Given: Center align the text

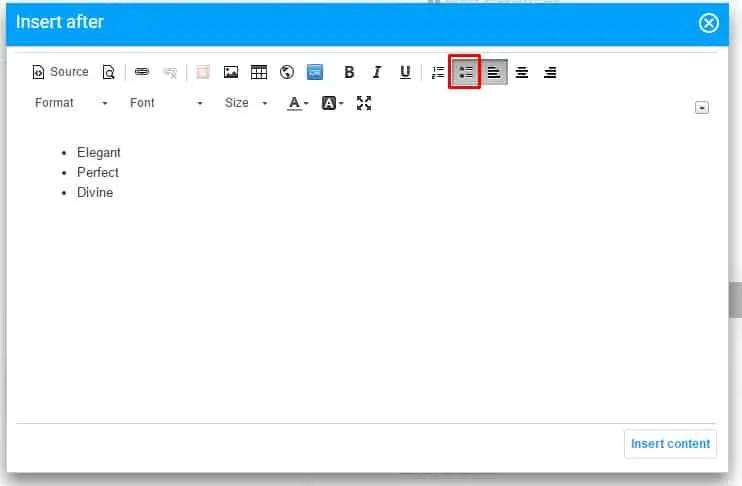Looking at the screenshot, I should (x=522, y=72).
